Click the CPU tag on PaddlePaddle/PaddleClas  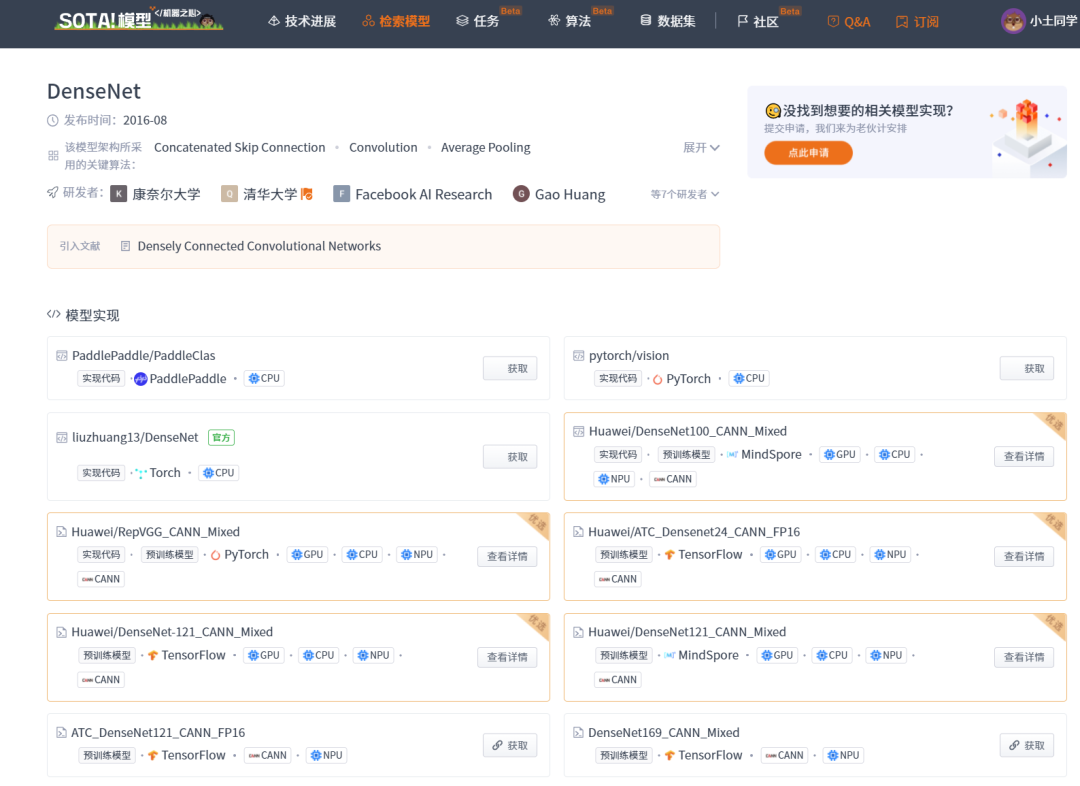coord(264,378)
